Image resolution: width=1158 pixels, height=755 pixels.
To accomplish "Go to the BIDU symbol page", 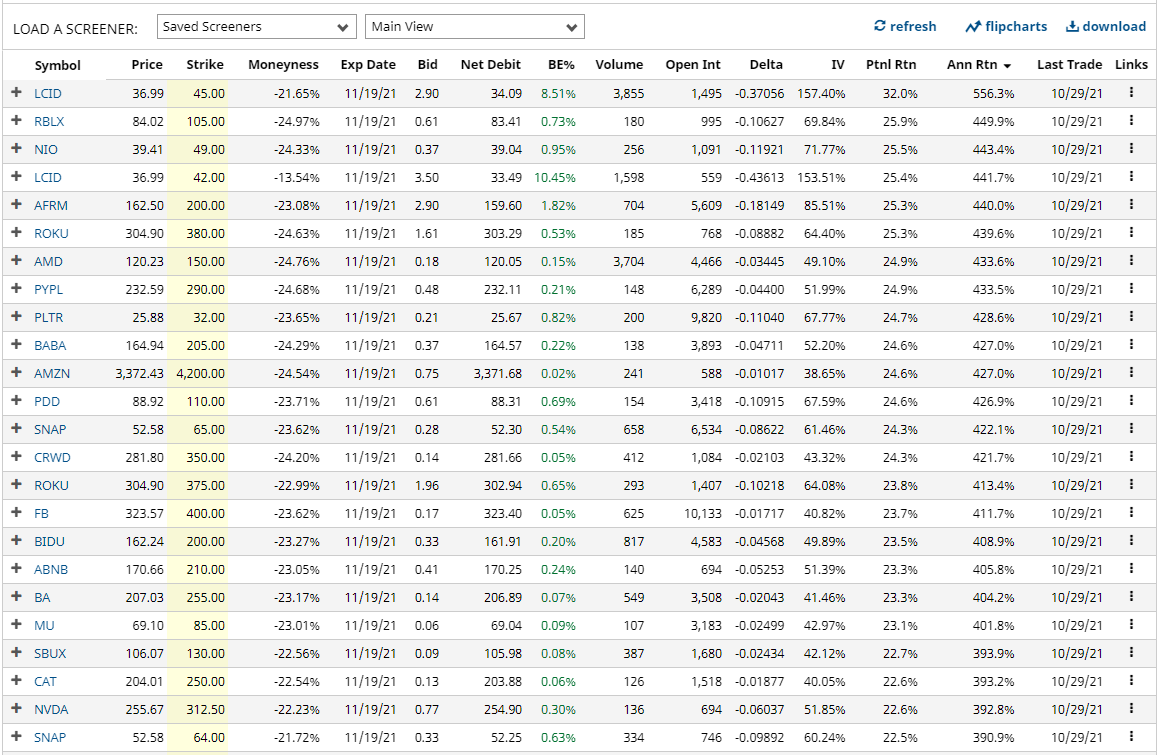I will click(49, 542).
